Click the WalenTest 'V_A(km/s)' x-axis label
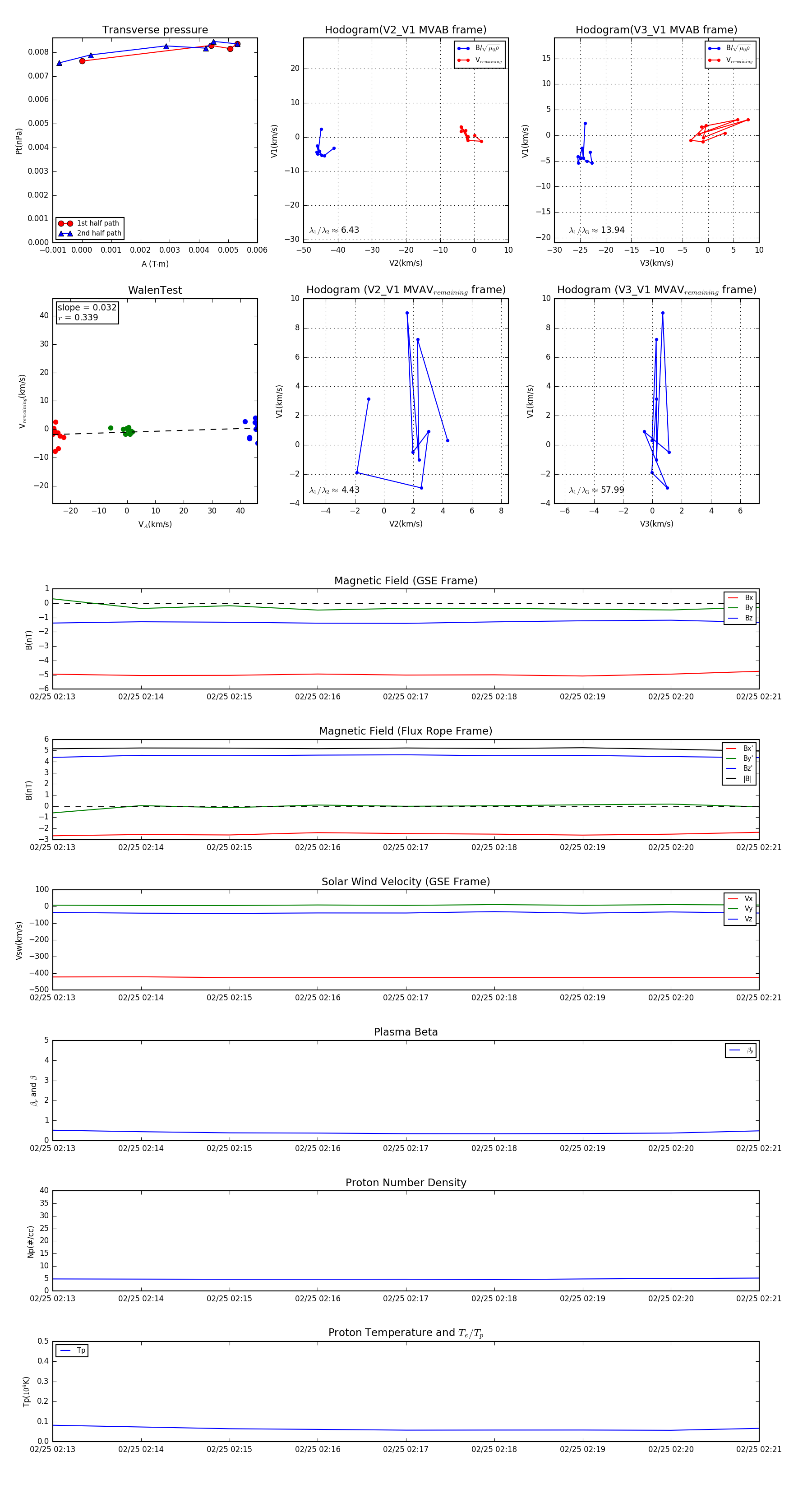The image size is (812, 1489). 155,525
